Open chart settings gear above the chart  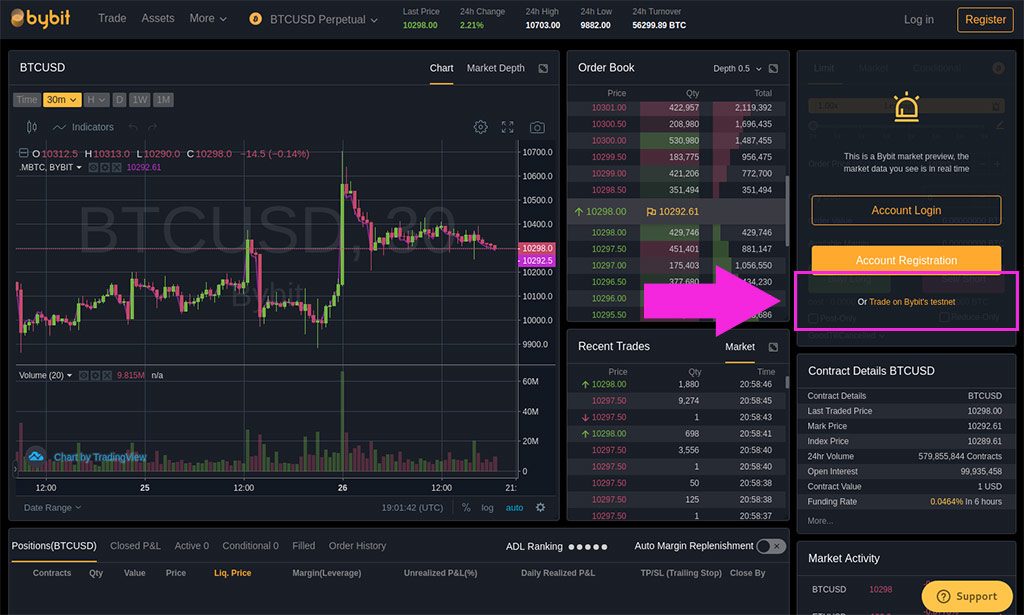tap(480, 127)
